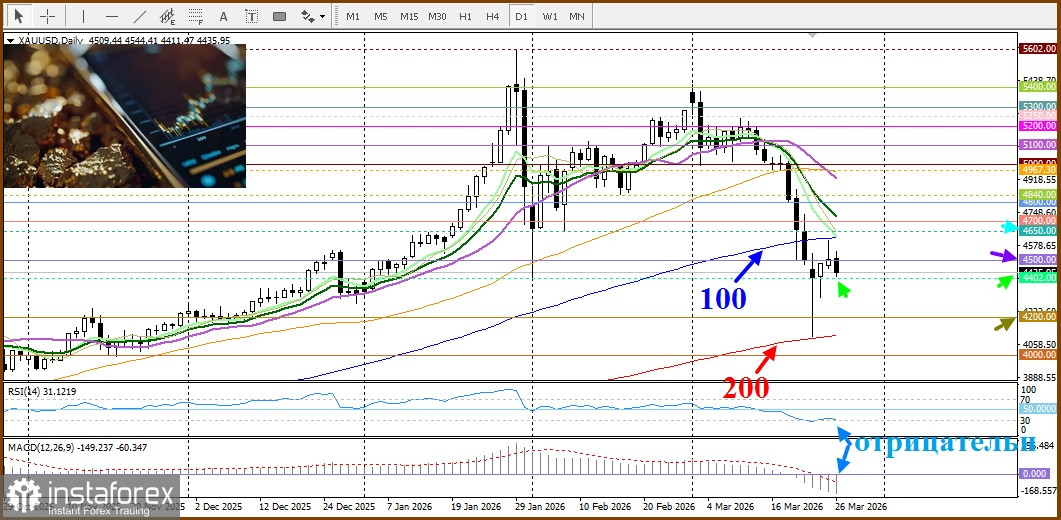This screenshot has height=520, width=1061.
Task: Choose the text 'A' tool
Action: (224, 16)
